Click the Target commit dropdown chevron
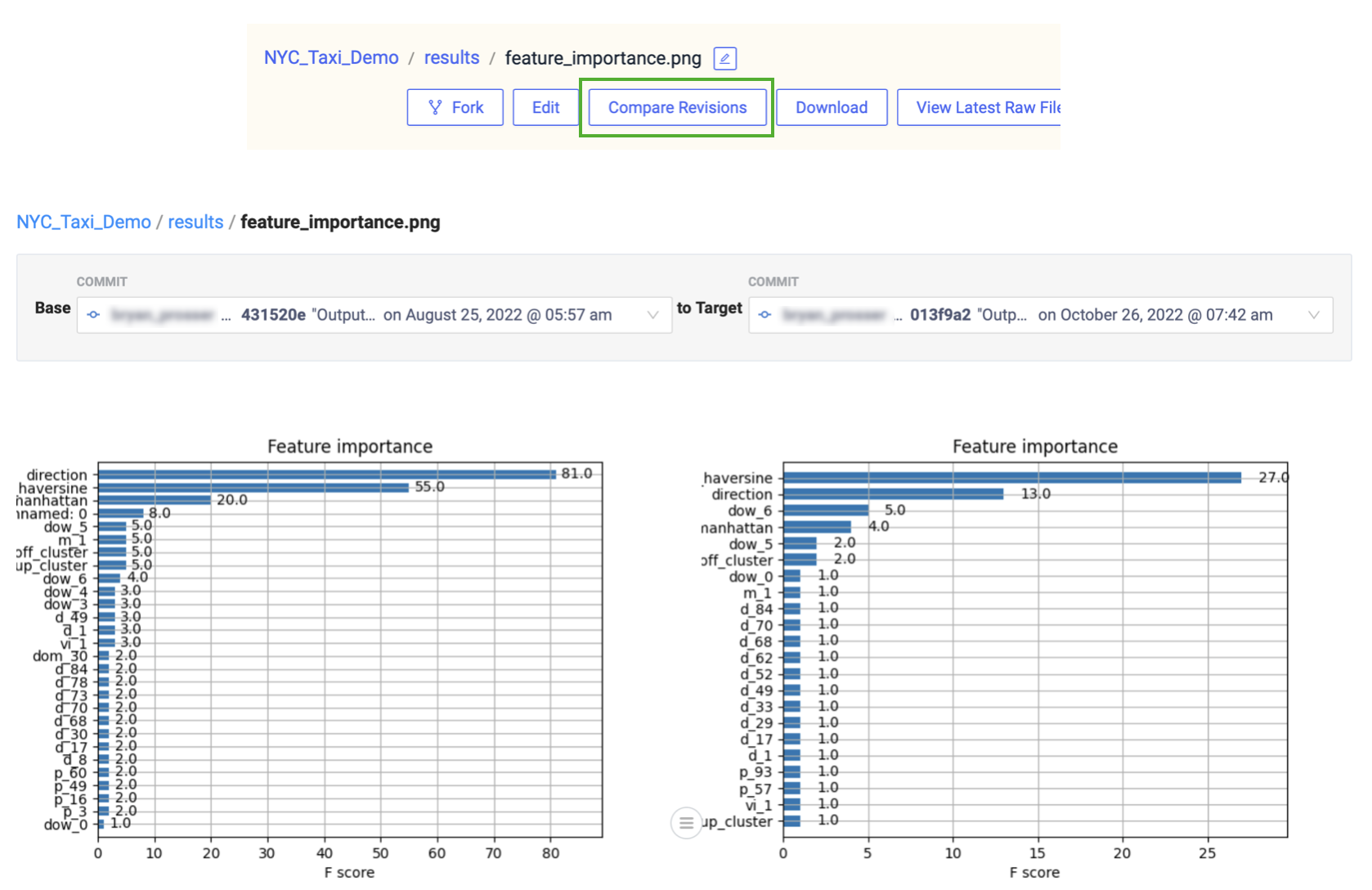The height and width of the screenshot is (890, 1372). click(x=1313, y=315)
